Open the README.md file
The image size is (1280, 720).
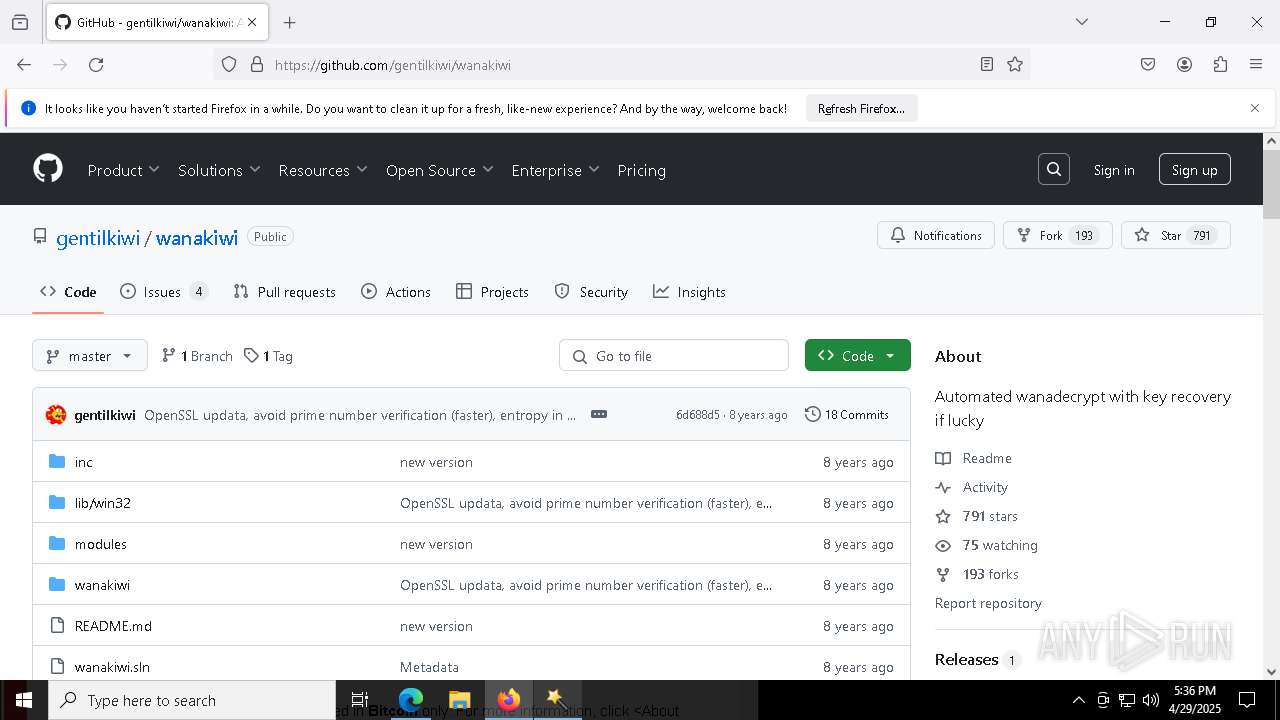[113, 626]
